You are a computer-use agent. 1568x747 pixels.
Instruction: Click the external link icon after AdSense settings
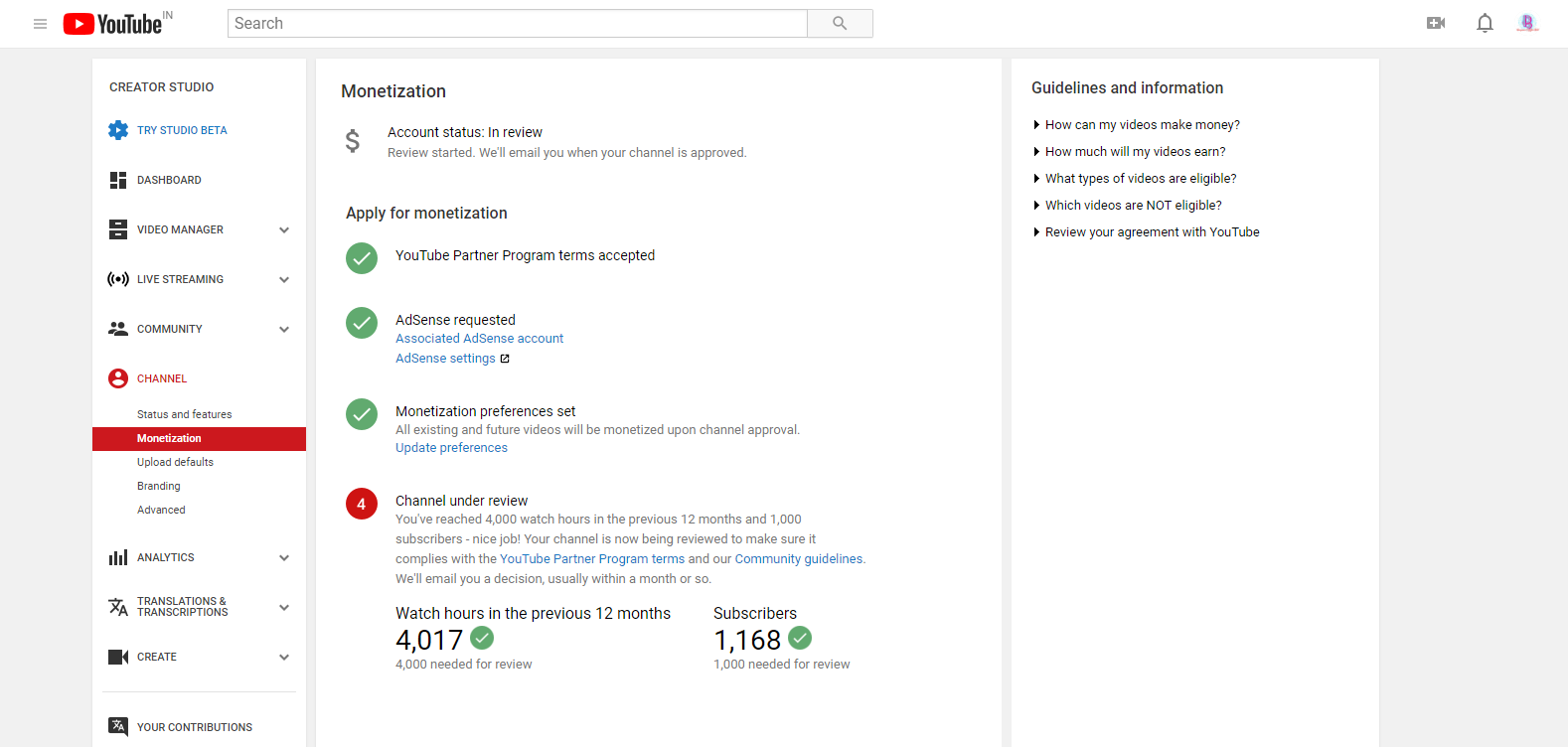click(505, 359)
